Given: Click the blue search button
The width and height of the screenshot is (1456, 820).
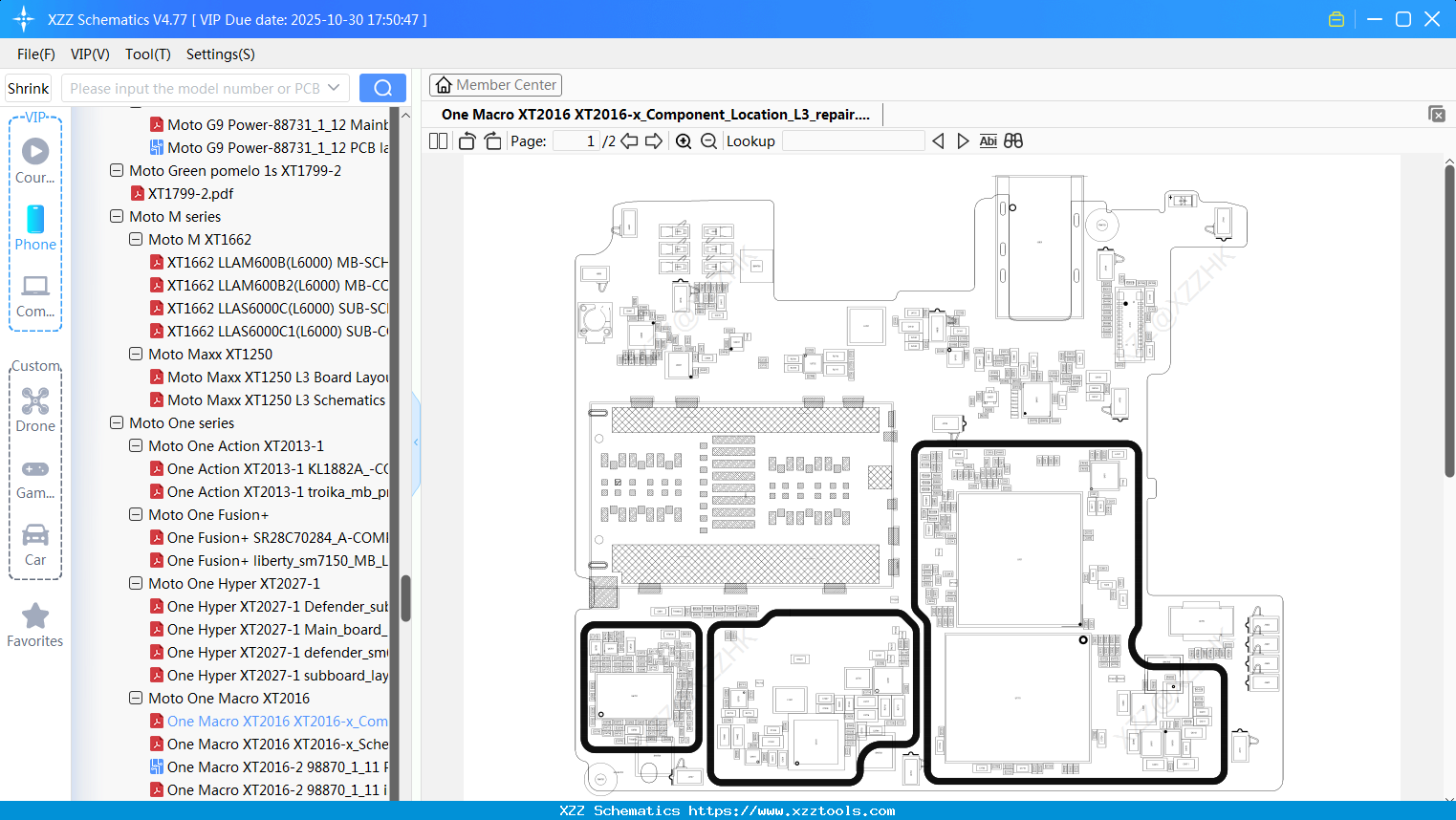Looking at the screenshot, I should click(x=382, y=88).
